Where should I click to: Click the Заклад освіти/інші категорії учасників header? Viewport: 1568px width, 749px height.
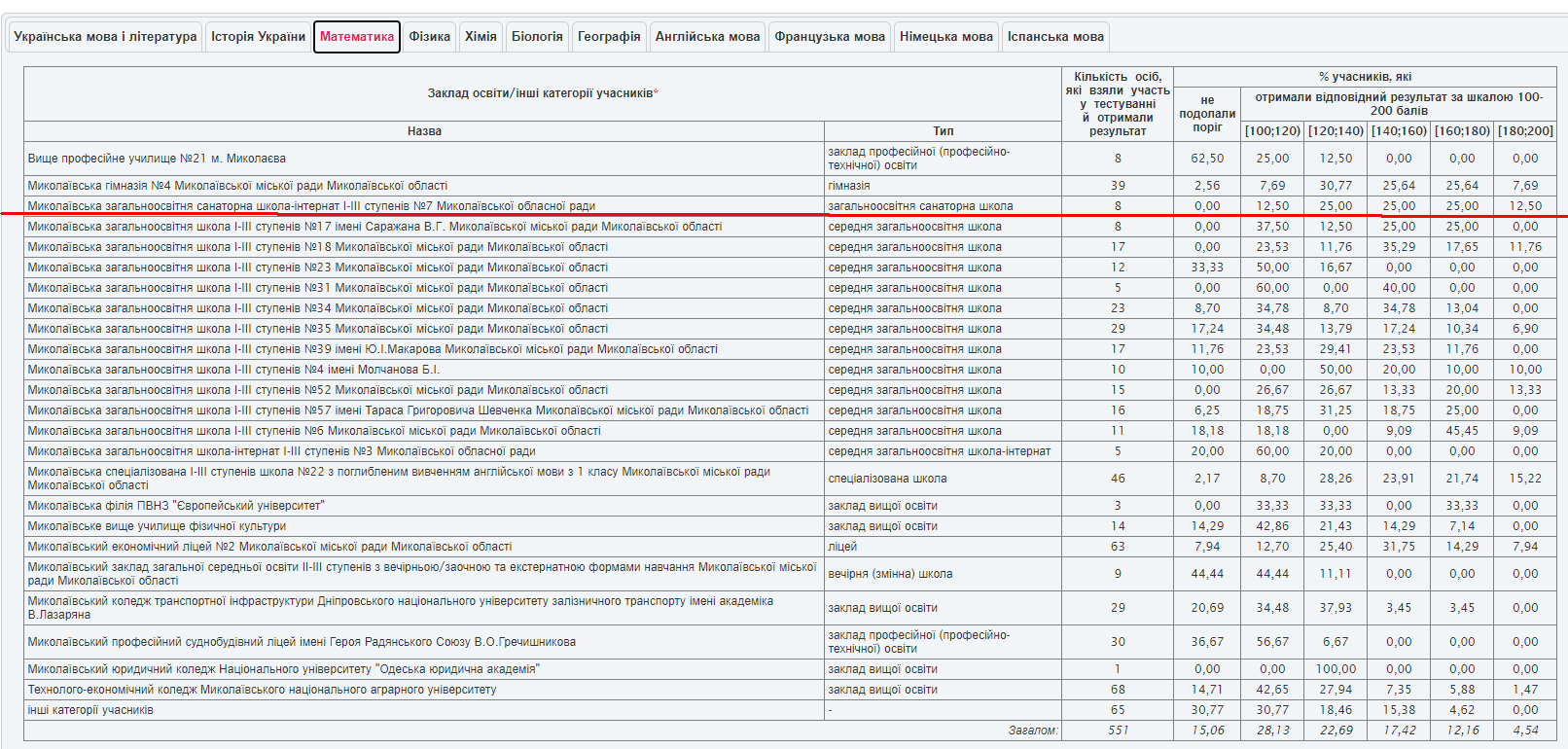pyautogui.click(x=543, y=93)
